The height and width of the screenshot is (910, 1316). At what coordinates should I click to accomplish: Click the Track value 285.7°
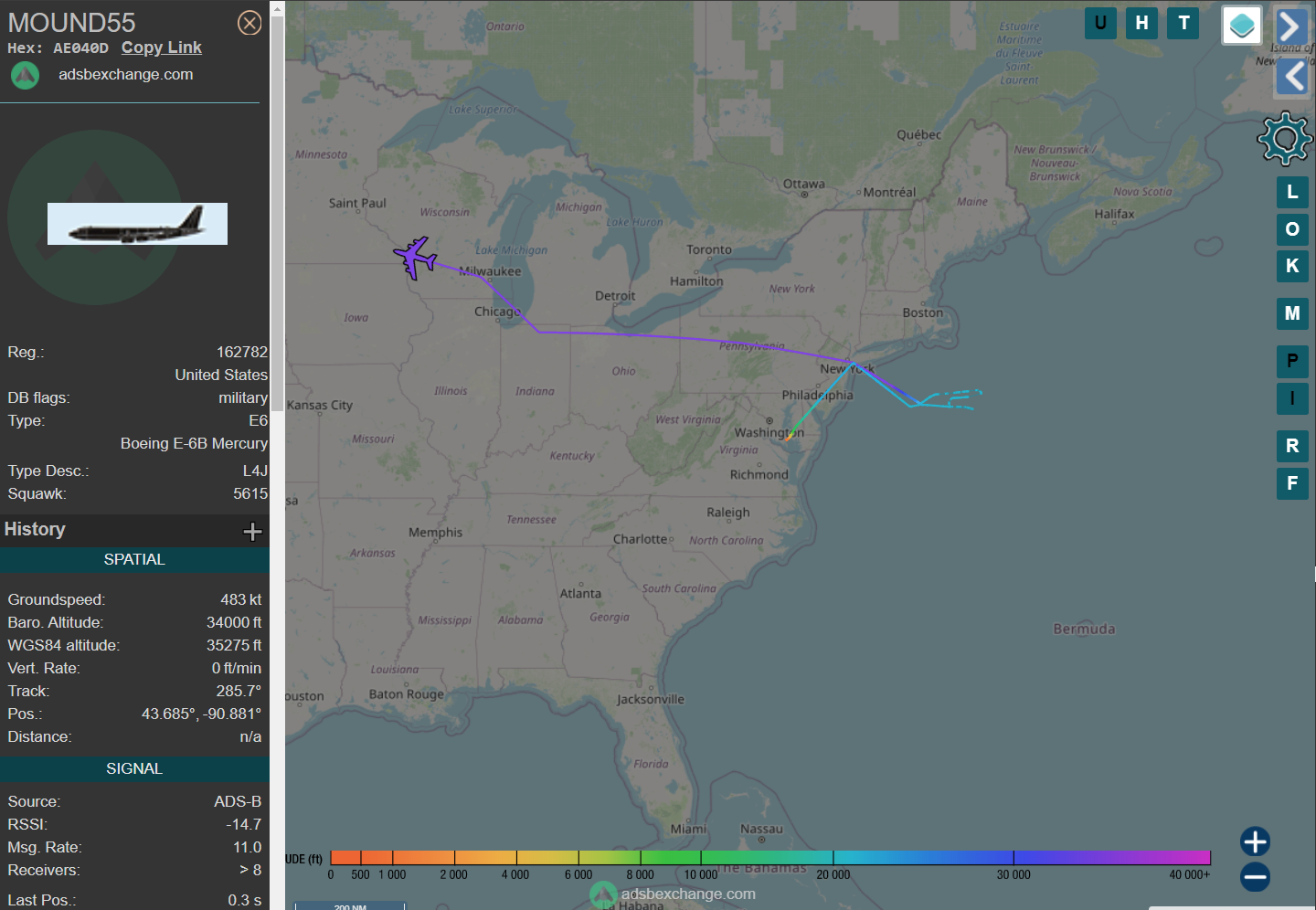pos(239,691)
